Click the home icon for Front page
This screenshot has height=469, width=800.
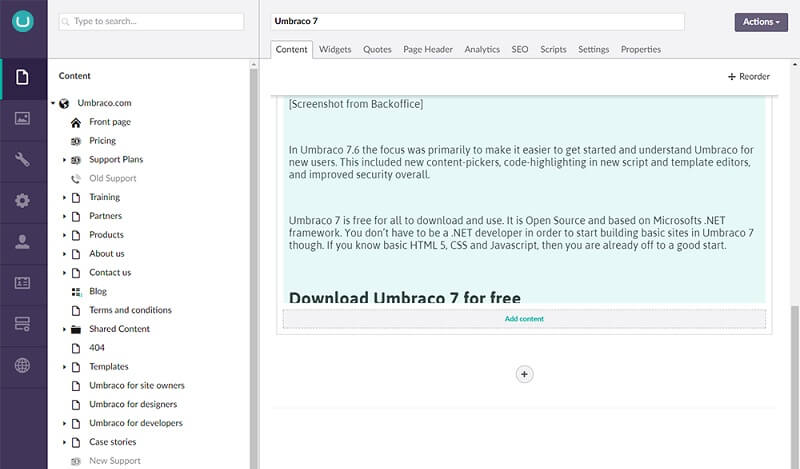pyautogui.click(x=76, y=122)
